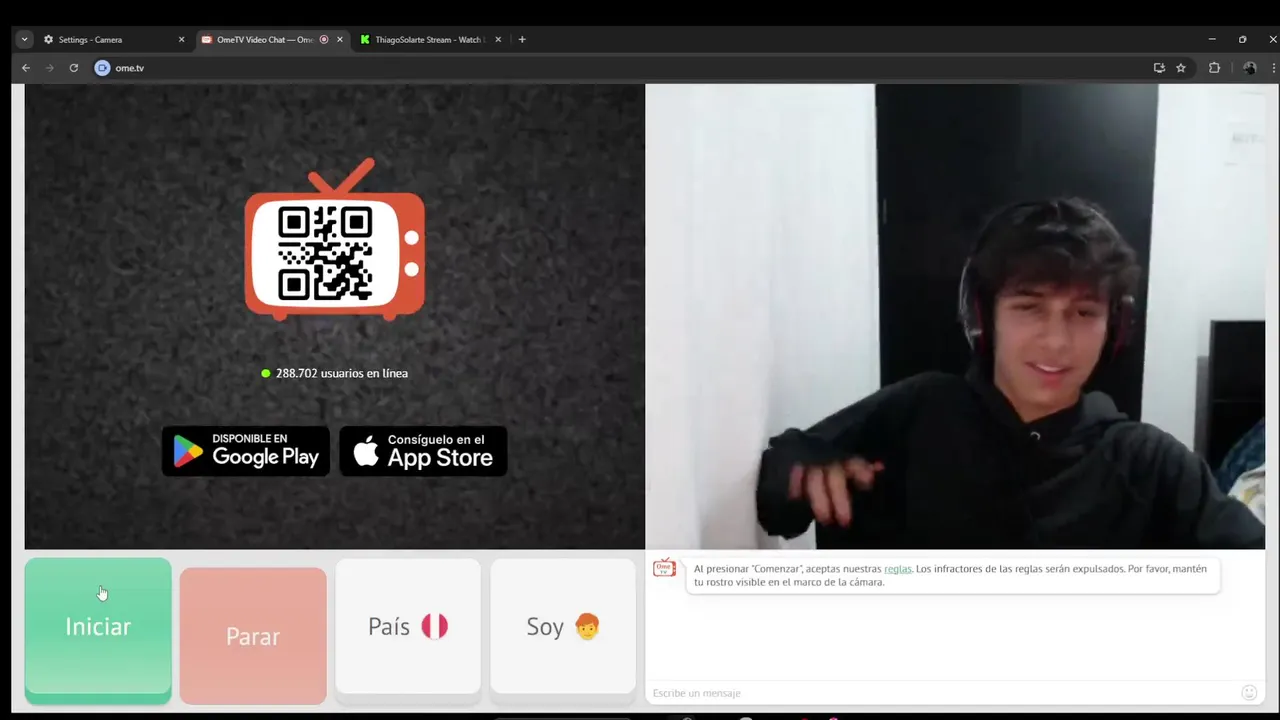Click the 288.702 usuarios en línea text
The image size is (1280, 720).
[342, 373]
